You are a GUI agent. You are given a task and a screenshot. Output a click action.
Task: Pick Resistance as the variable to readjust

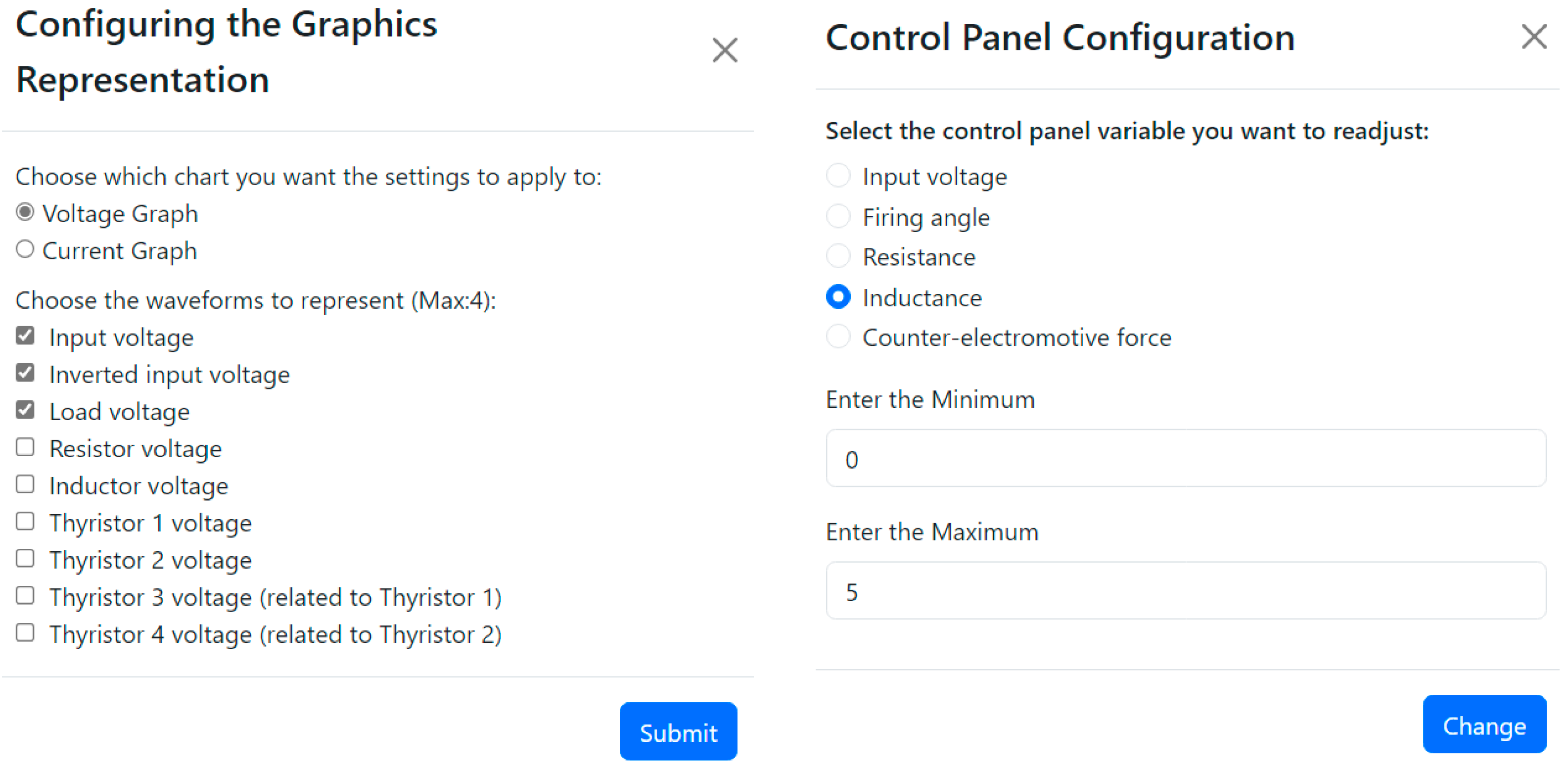click(x=838, y=256)
